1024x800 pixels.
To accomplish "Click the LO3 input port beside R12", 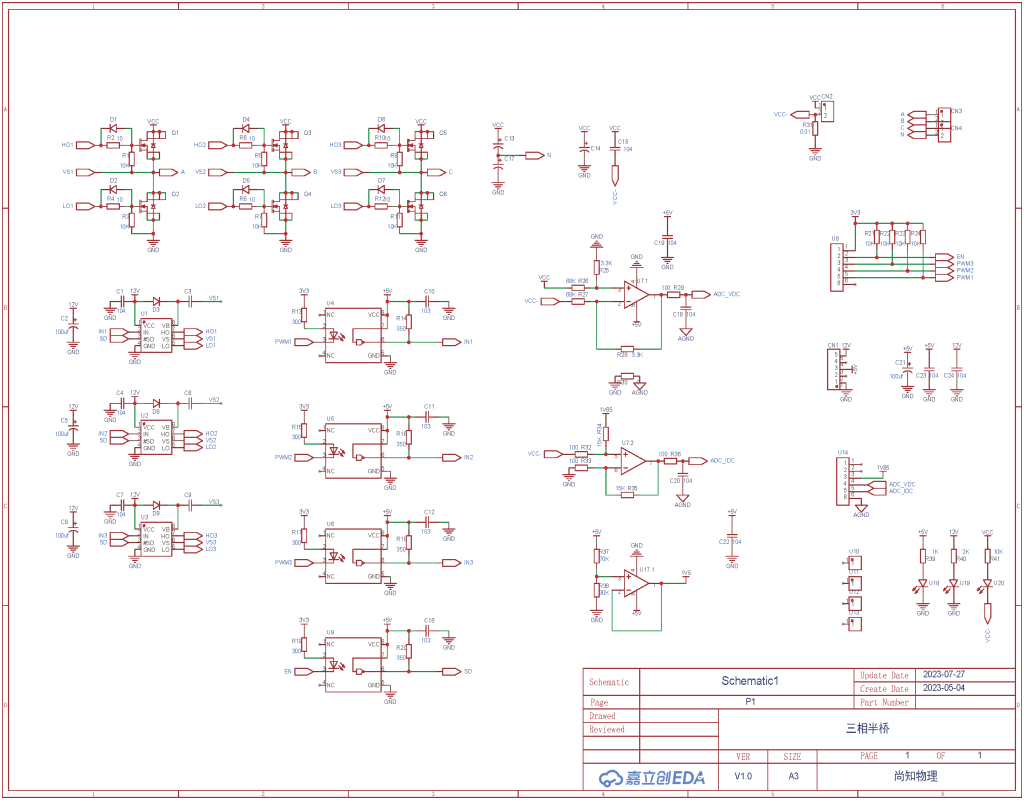I will (353, 206).
